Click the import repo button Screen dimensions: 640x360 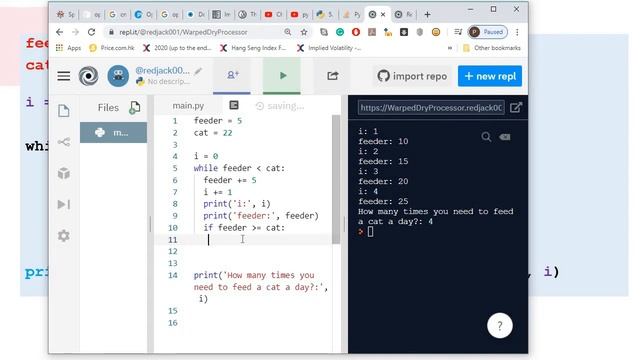[x=412, y=76]
